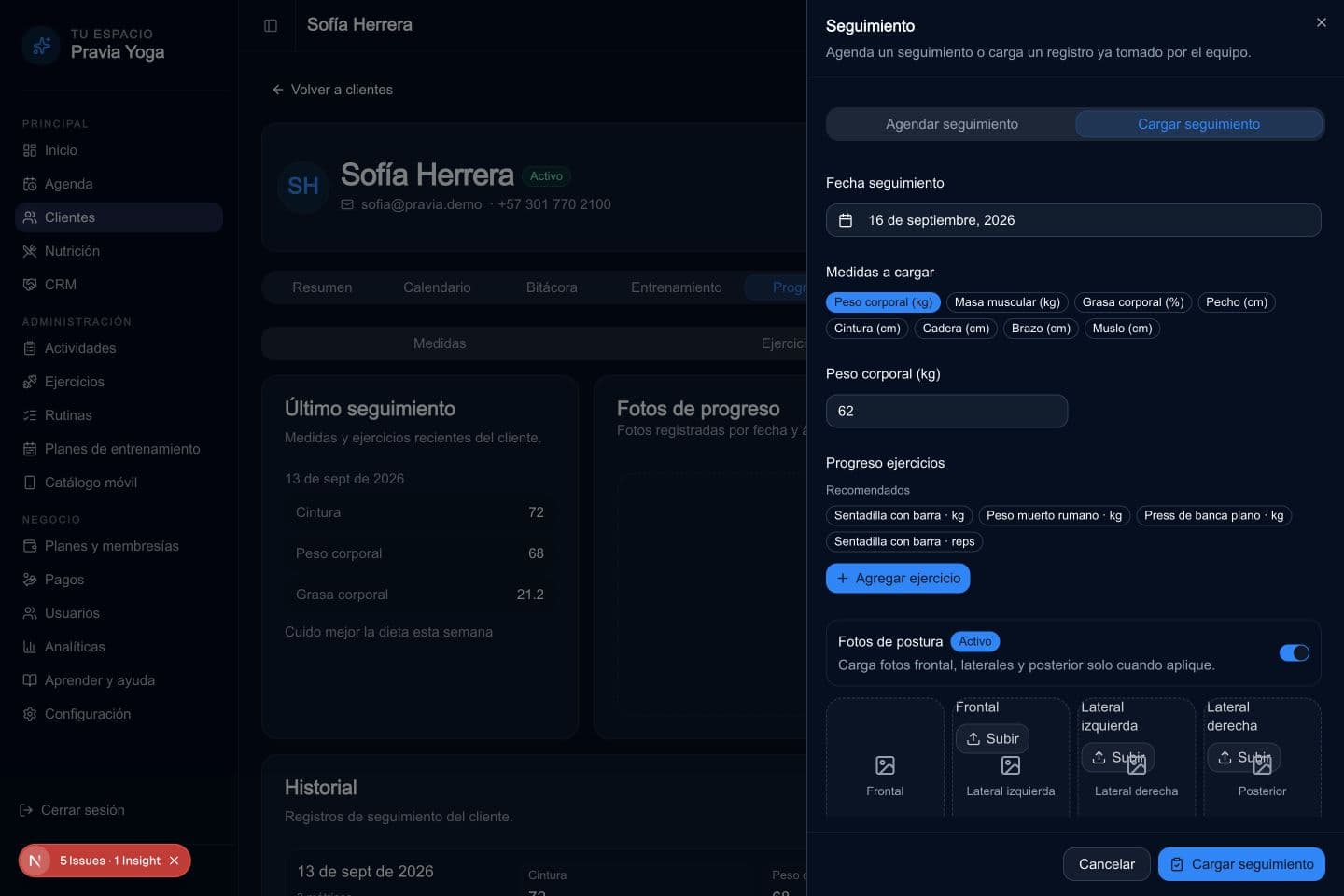Click the Configuración gear icon

pyautogui.click(x=30, y=714)
